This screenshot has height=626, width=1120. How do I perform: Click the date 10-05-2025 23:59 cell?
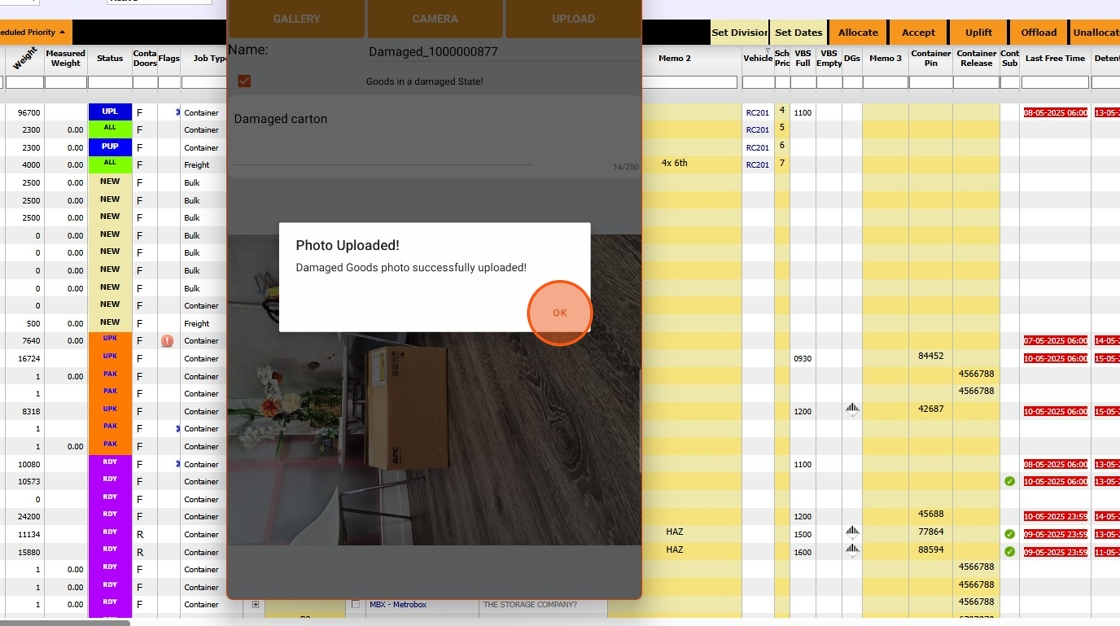click(x=1055, y=517)
